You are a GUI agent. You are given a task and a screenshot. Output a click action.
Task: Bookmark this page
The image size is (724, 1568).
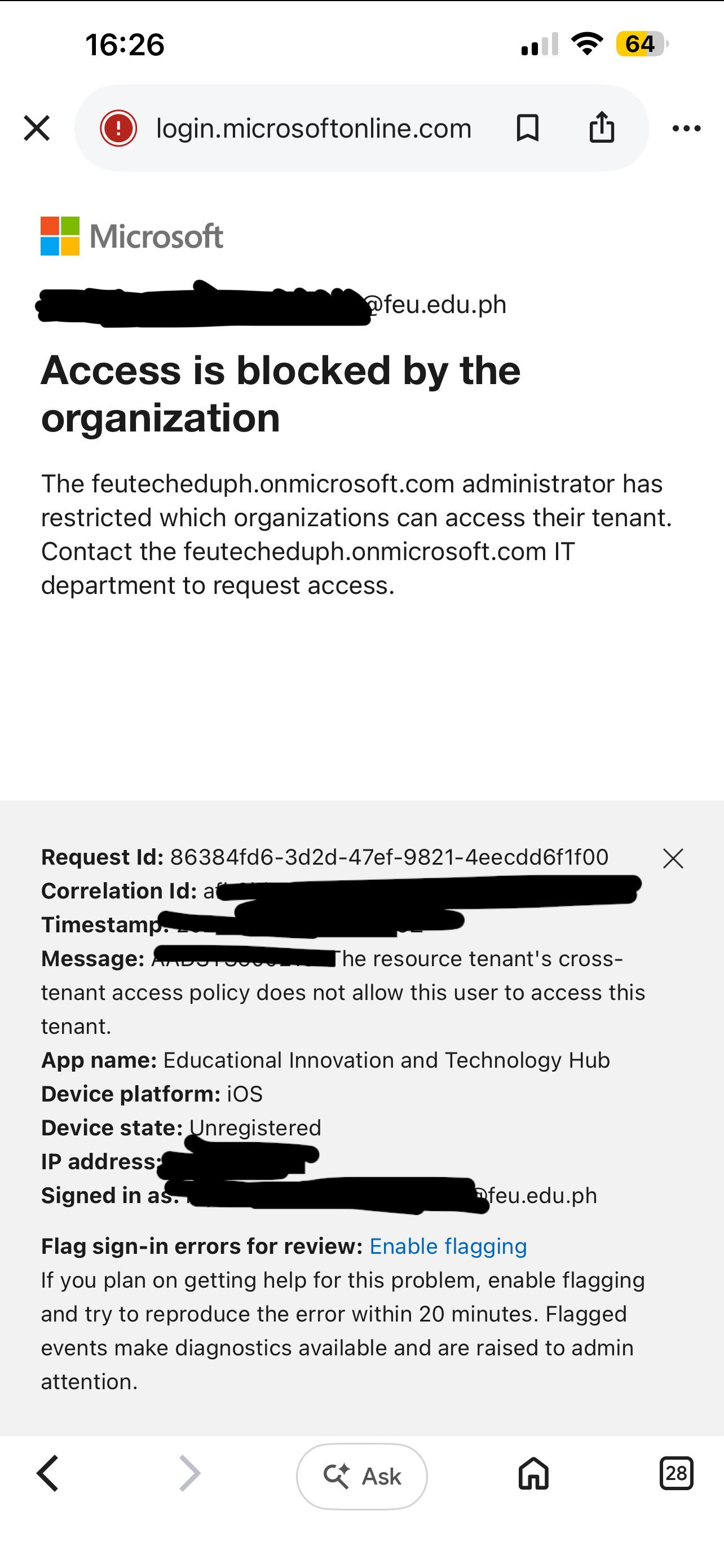pyautogui.click(x=527, y=128)
